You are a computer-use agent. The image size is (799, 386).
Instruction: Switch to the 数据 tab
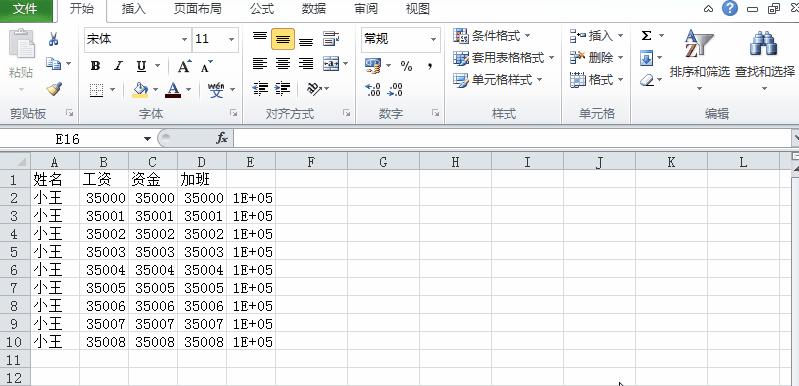point(313,9)
